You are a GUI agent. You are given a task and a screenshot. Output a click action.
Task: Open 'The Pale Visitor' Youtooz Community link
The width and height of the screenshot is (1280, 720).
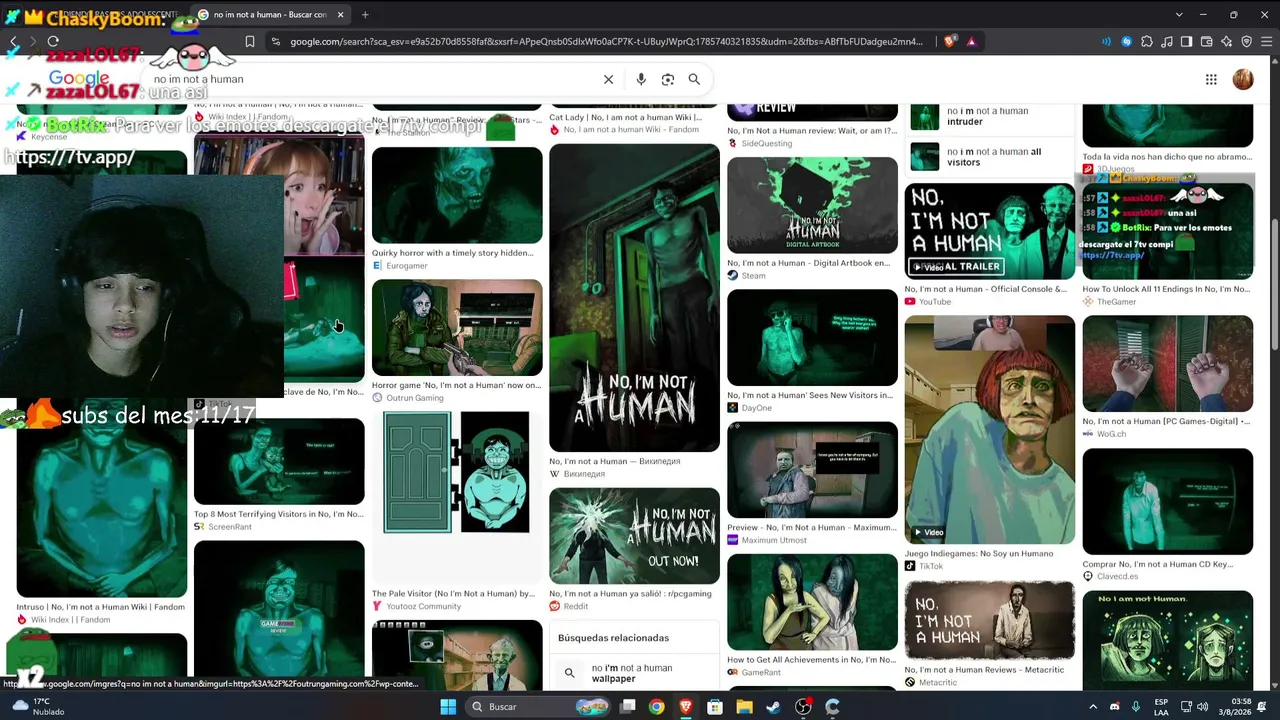pos(453,594)
